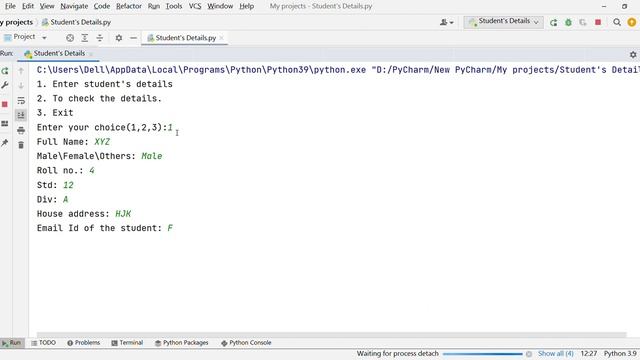The width and height of the screenshot is (640, 360).
Task: Navigate down the stack trace arrow
Action: click(x=21, y=86)
